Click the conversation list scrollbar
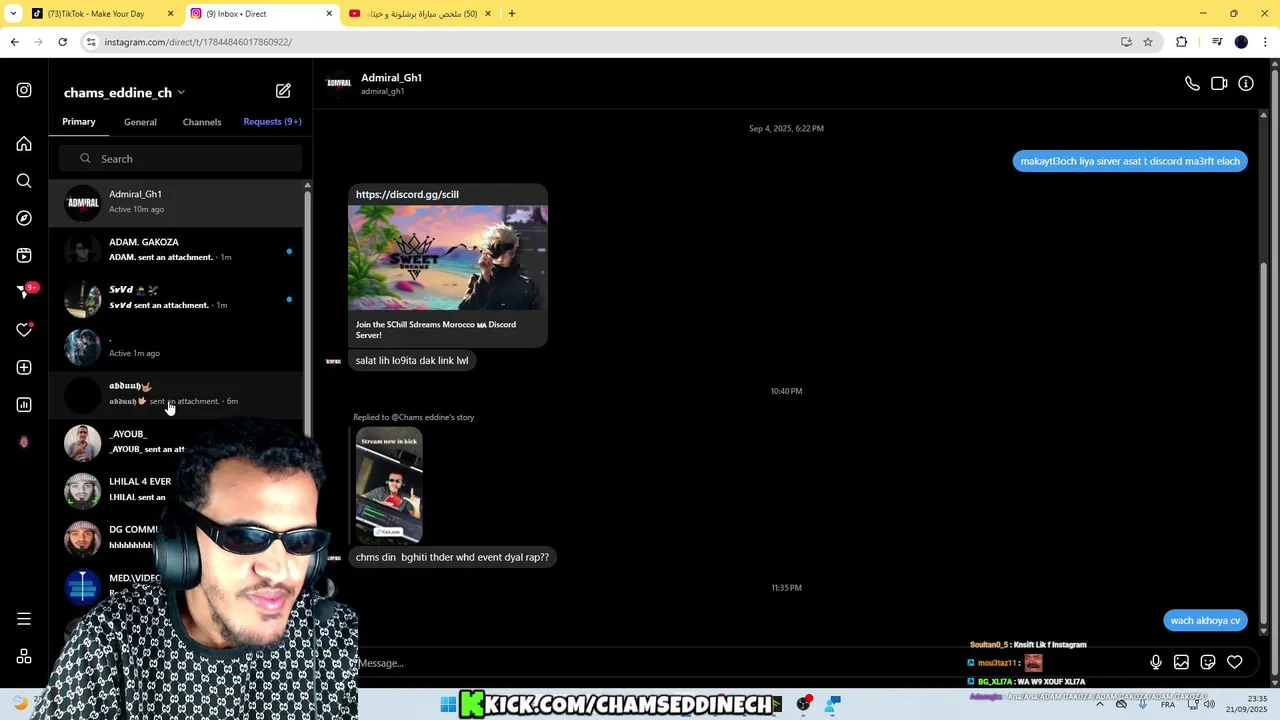Viewport: 1280px width, 720px height. [307, 310]
